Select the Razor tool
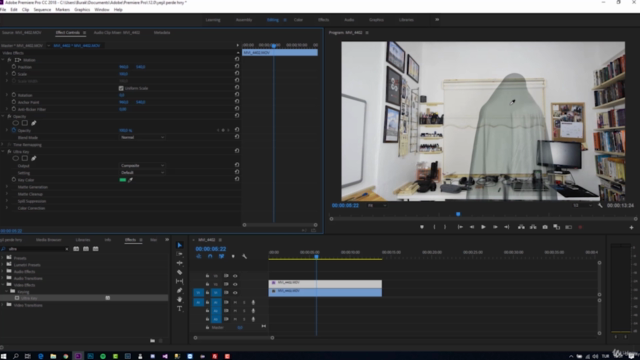 point(180,272)
